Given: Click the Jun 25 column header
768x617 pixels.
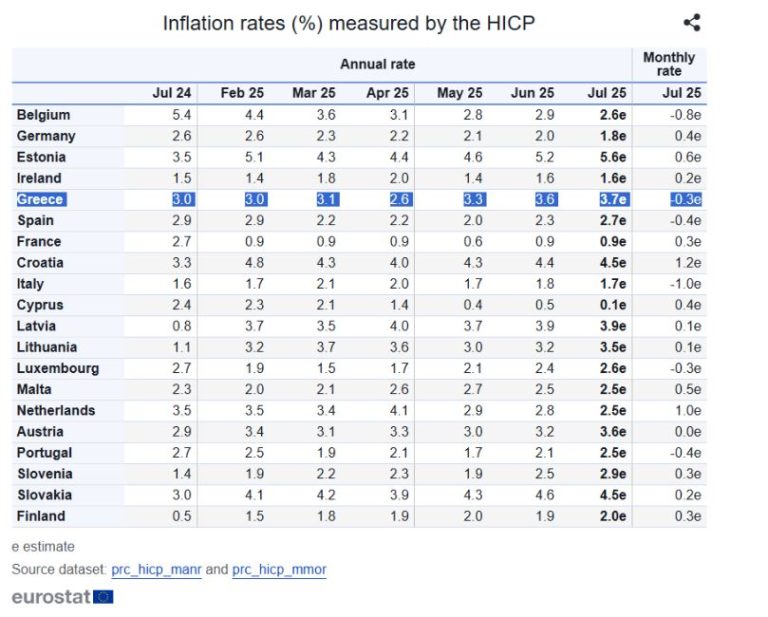Looking at the screenshot, I should [x=532, y=93].
